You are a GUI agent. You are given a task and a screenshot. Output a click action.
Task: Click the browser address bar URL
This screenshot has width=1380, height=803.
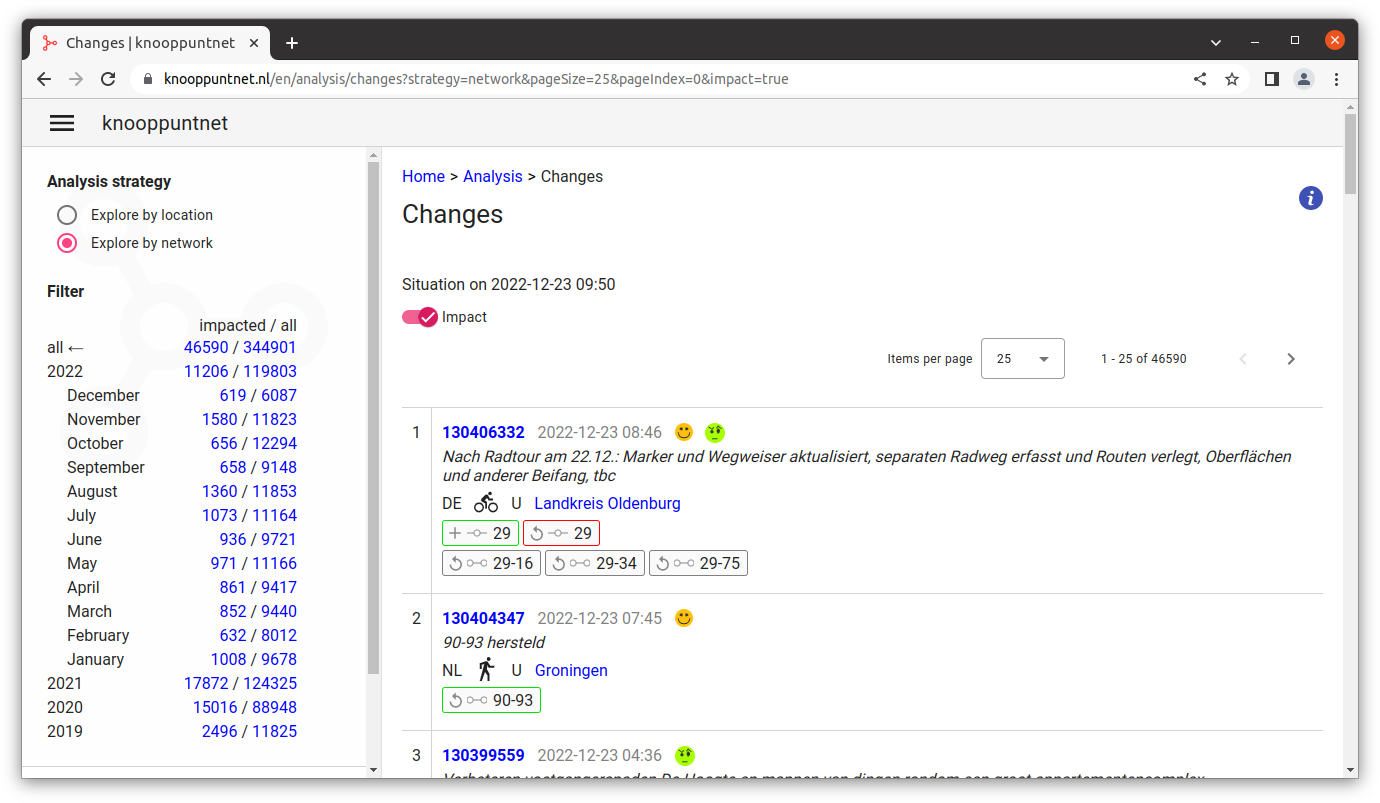(476, 79)
